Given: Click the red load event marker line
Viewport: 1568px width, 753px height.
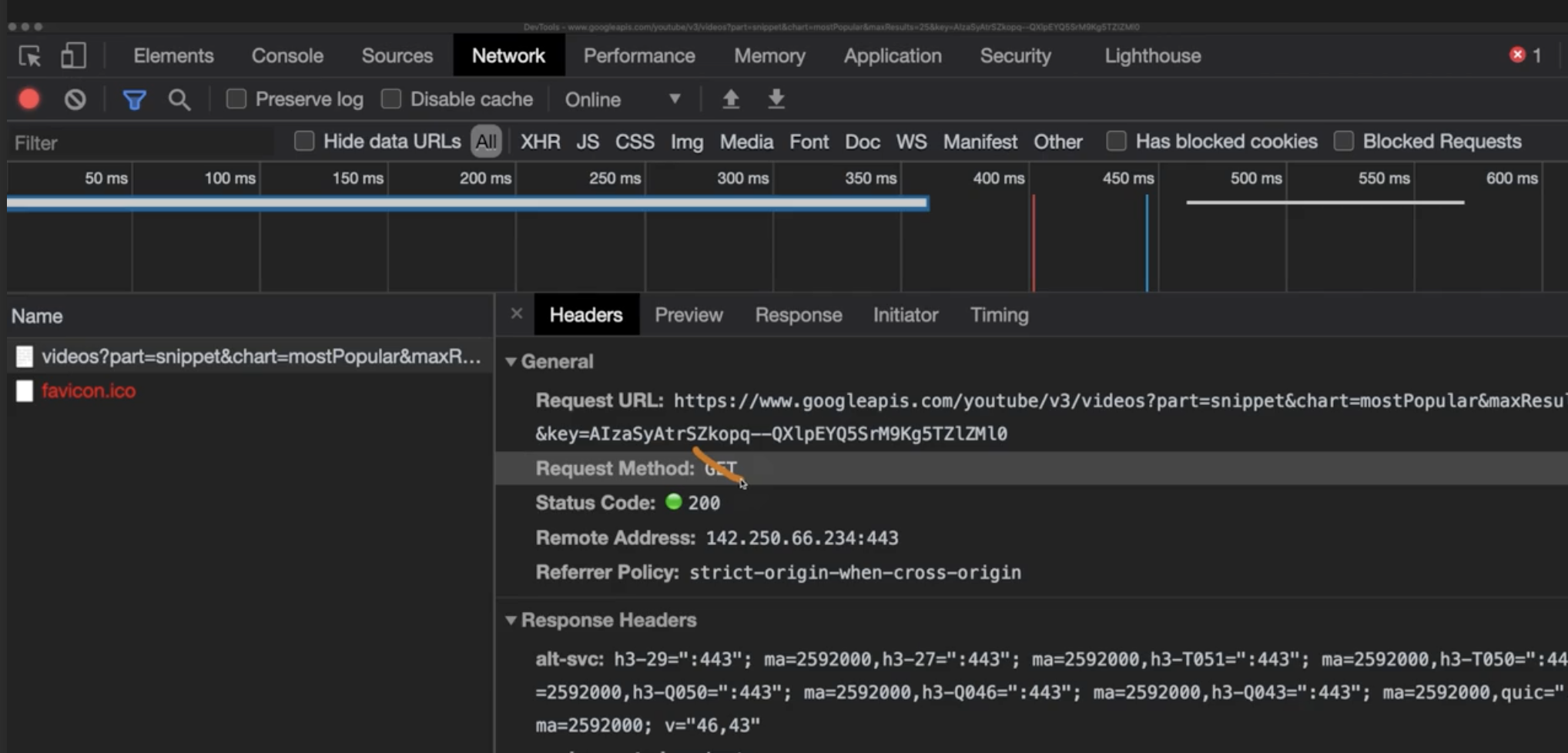Looking at the screenshot, I should point(1034,243).
